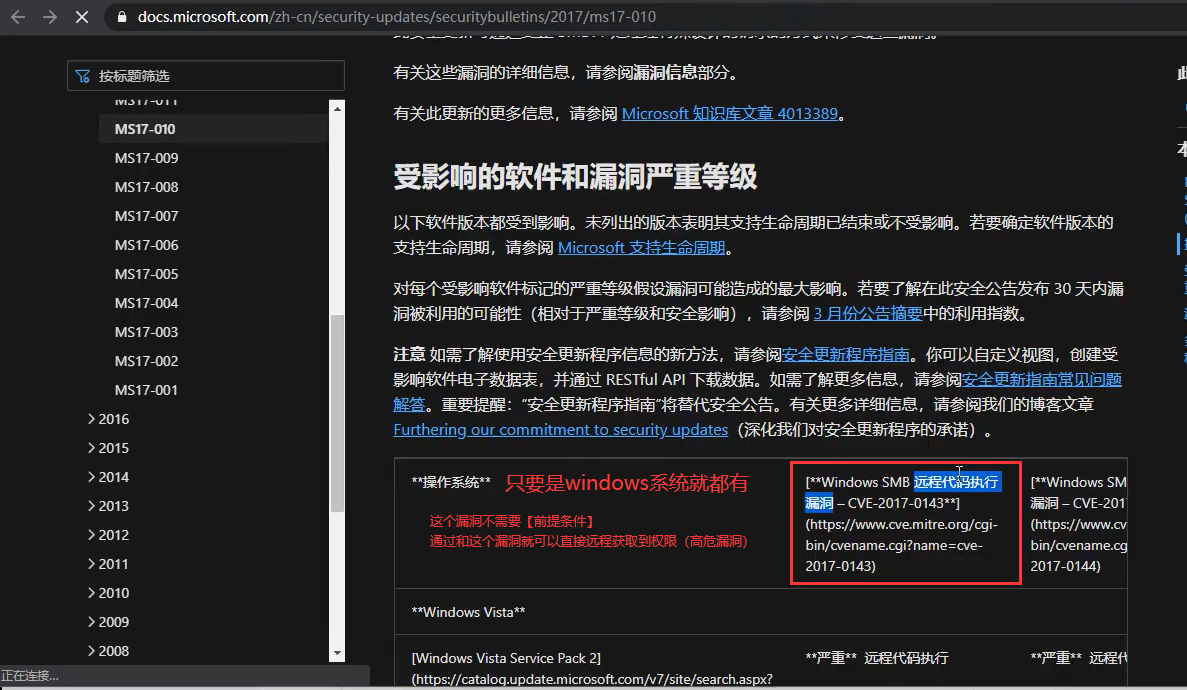
Task: Click sidebar scrollbar down arrow
Action: [337, 653]
